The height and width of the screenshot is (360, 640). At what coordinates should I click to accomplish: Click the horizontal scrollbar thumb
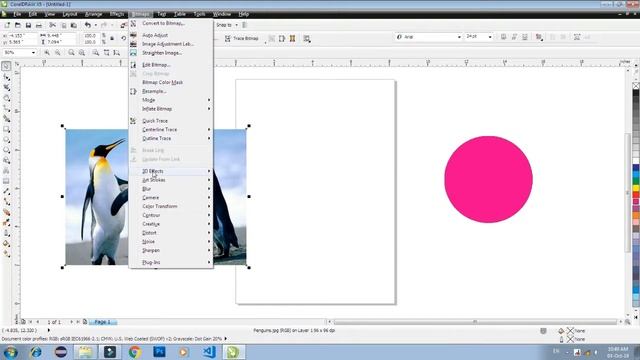pyautogui.click(x=475, y=322)
